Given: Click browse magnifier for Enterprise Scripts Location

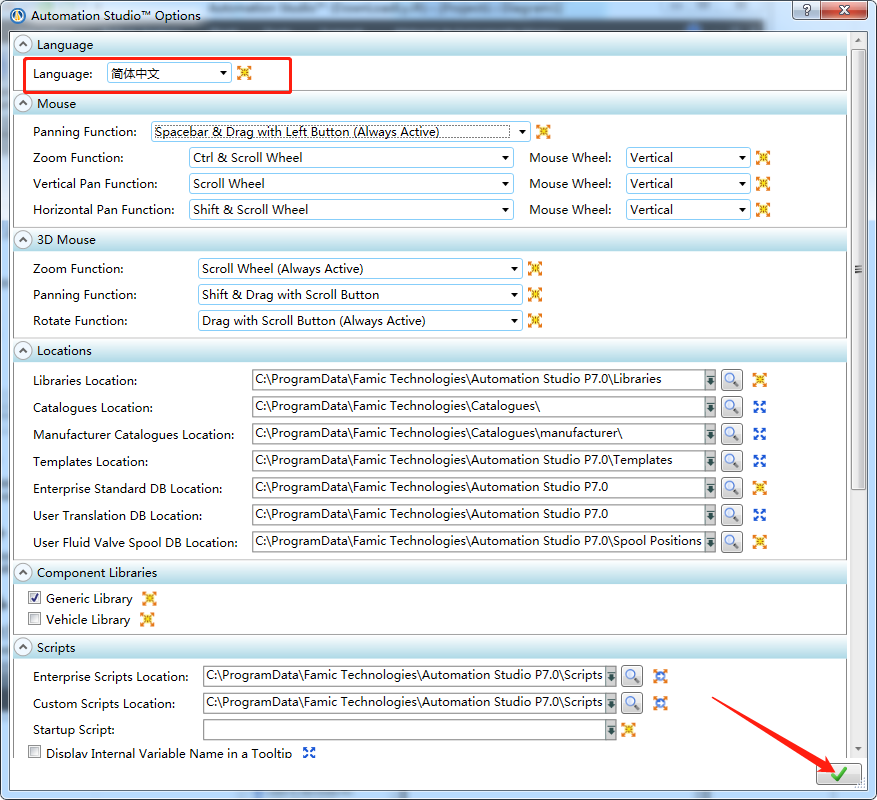Looking at the screenshot, I should (x=632, y=676).
